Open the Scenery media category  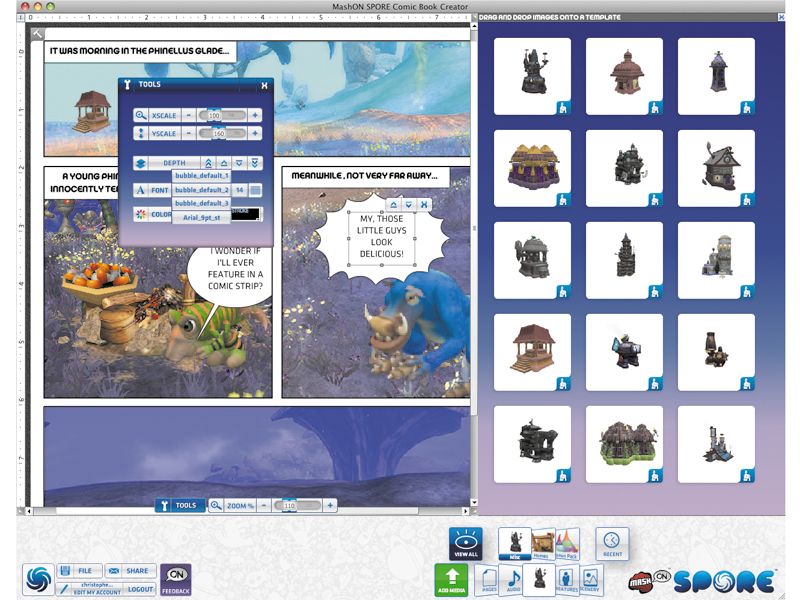pos(591,578)
